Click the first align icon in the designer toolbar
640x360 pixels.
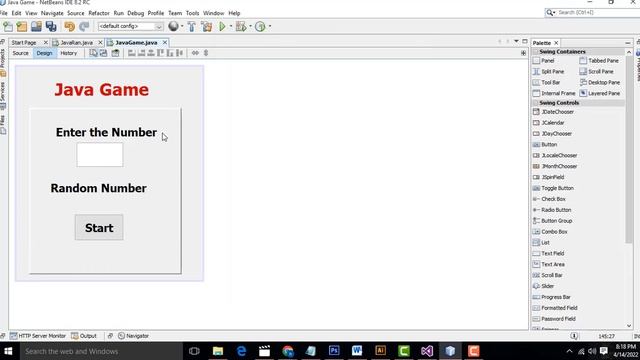[131, 53]
